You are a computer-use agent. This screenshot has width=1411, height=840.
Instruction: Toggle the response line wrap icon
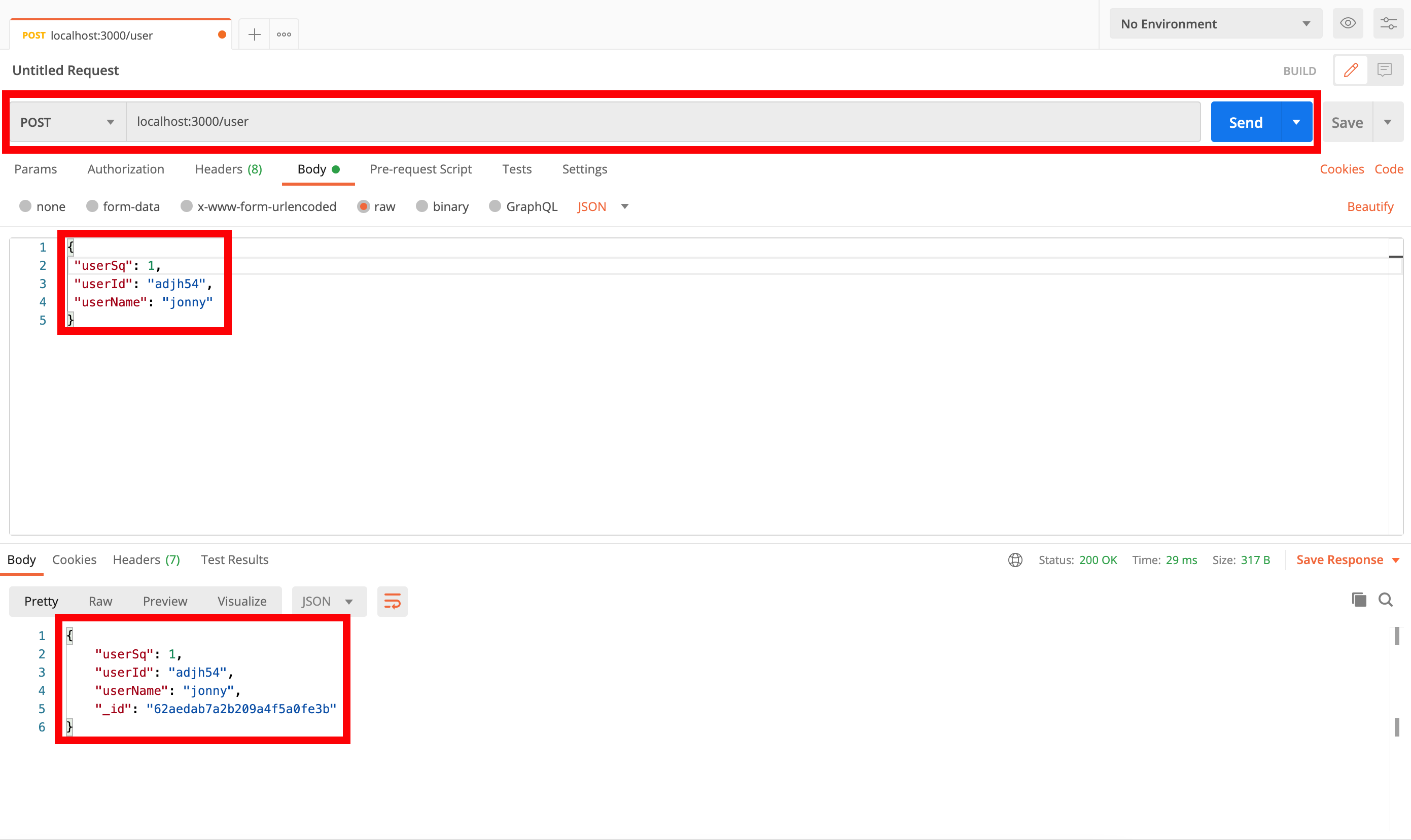(x=392, y=601)
